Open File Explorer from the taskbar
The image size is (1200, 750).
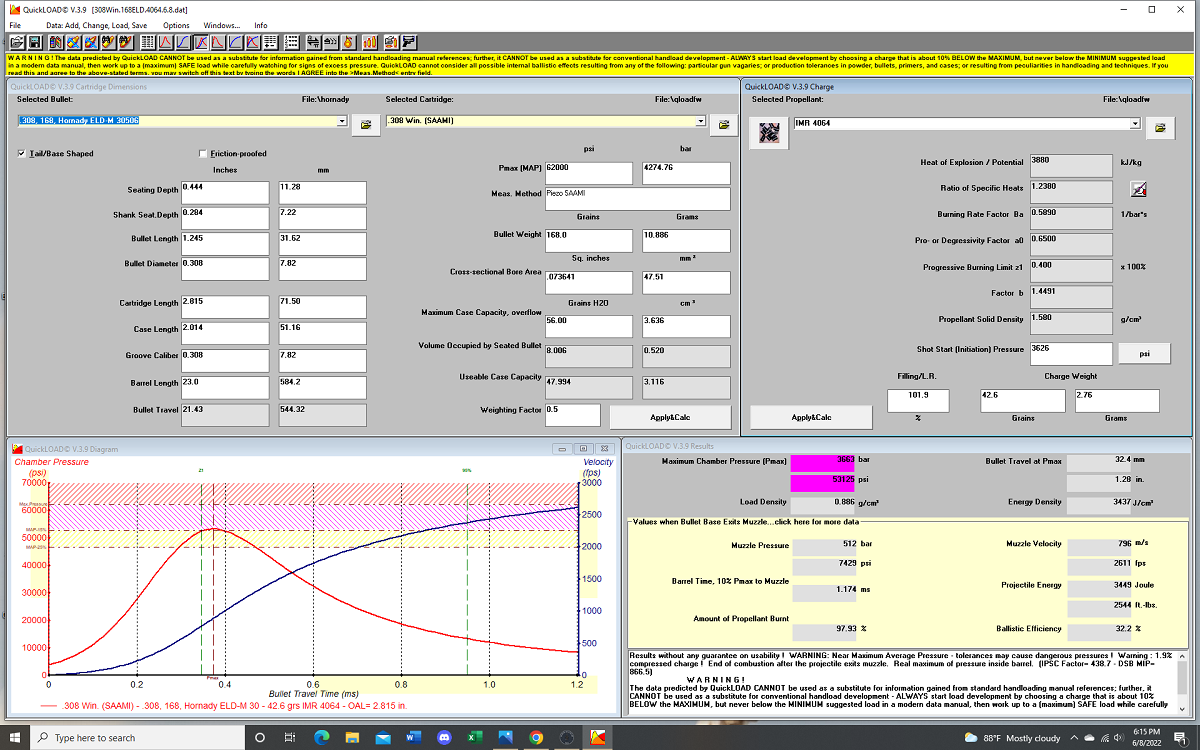(x=352, y=737)
